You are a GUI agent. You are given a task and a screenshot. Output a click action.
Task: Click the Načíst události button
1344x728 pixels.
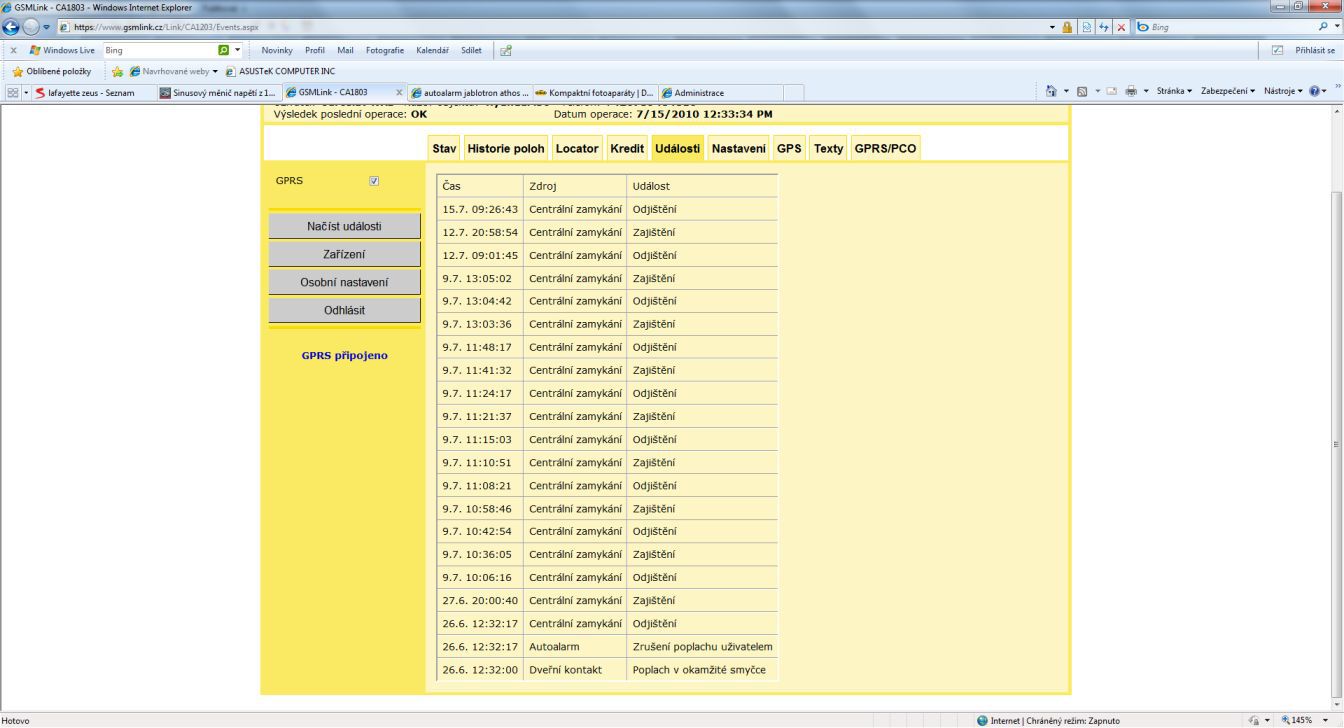pyautogui.click(x=344, y=226)
